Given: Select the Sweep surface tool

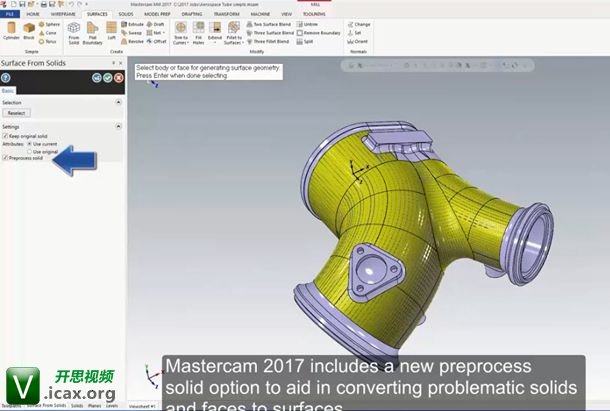Looking at the screenshot, I should pyautogui.click(x=131, y=33).
